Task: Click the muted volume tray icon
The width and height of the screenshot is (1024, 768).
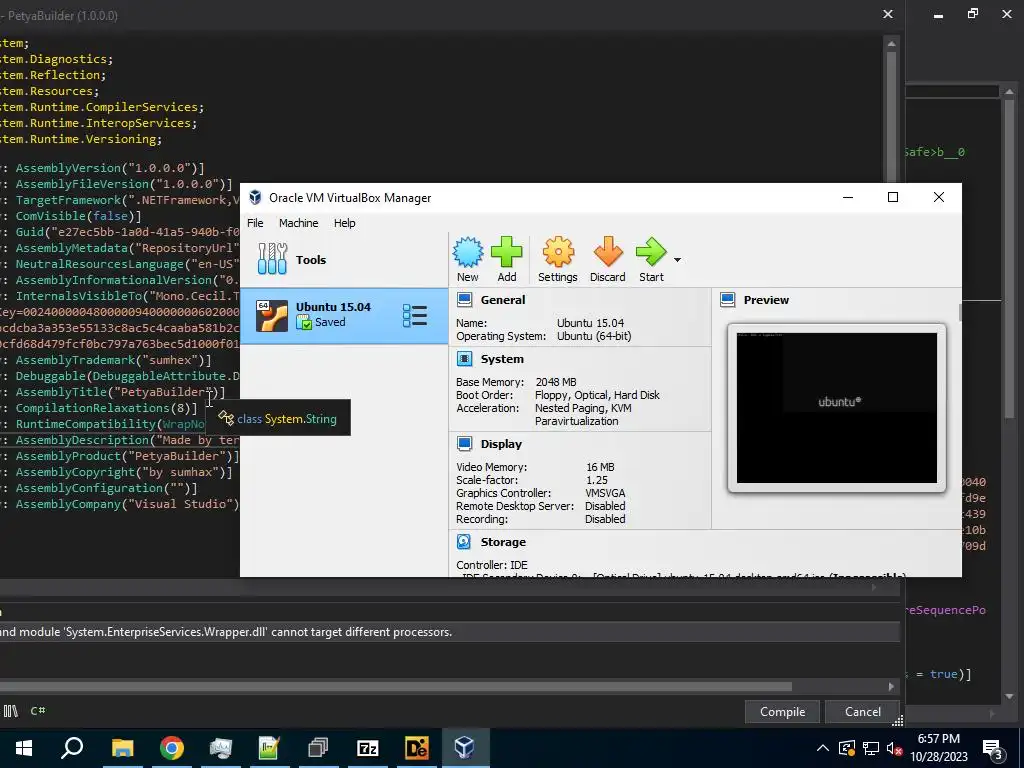Action: pyautogui.click(x=894, y=749)
